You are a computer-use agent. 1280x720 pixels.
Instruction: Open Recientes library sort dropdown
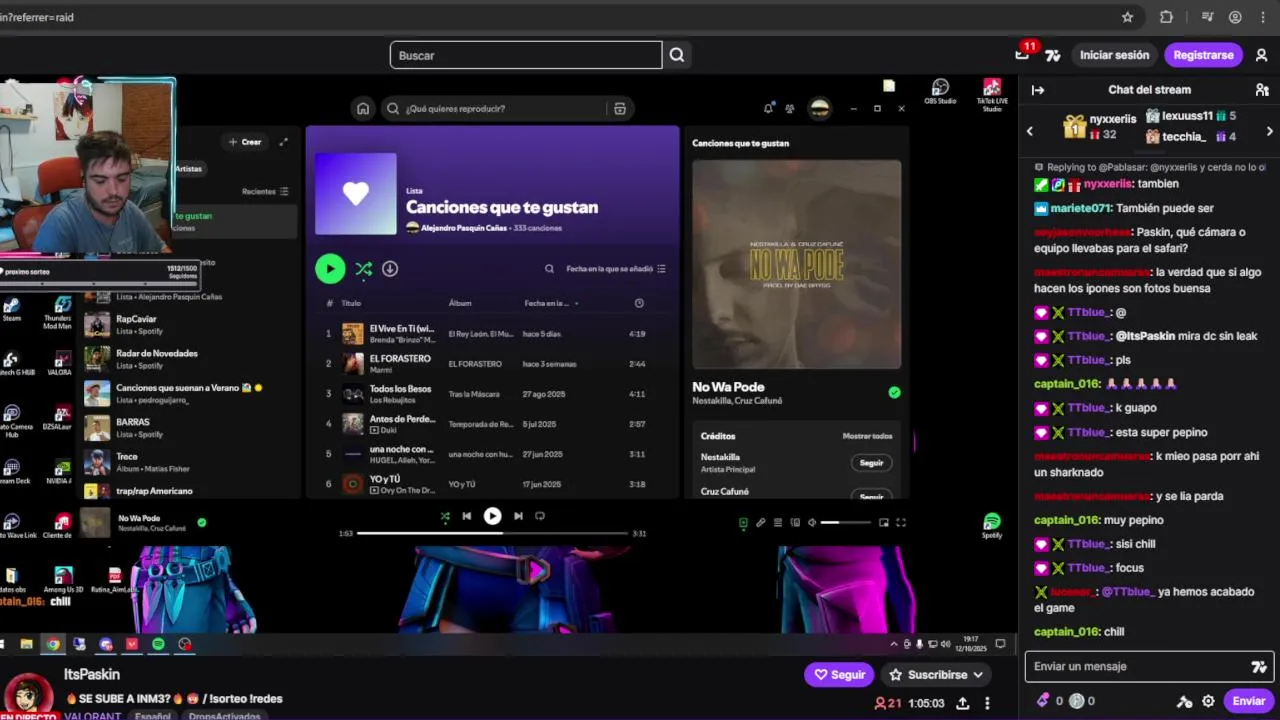coord(265,191)
